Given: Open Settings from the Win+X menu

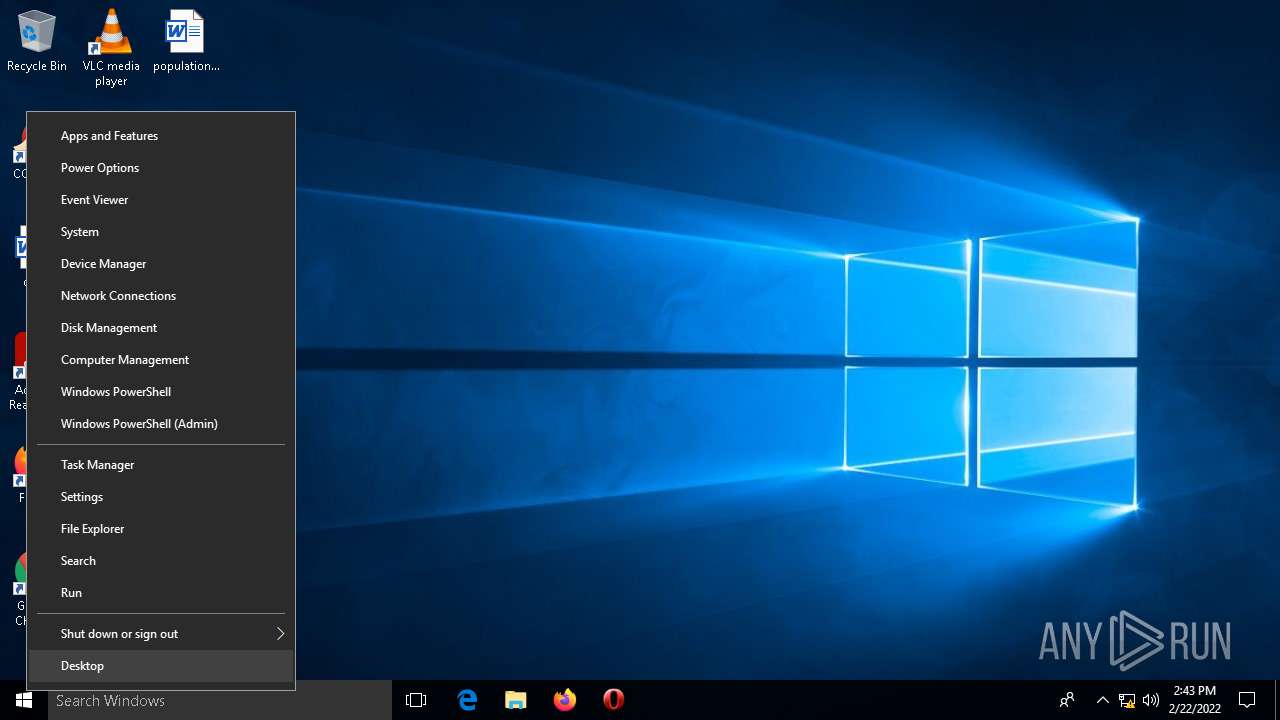Looking at the screenshot, I should [161, 497].
